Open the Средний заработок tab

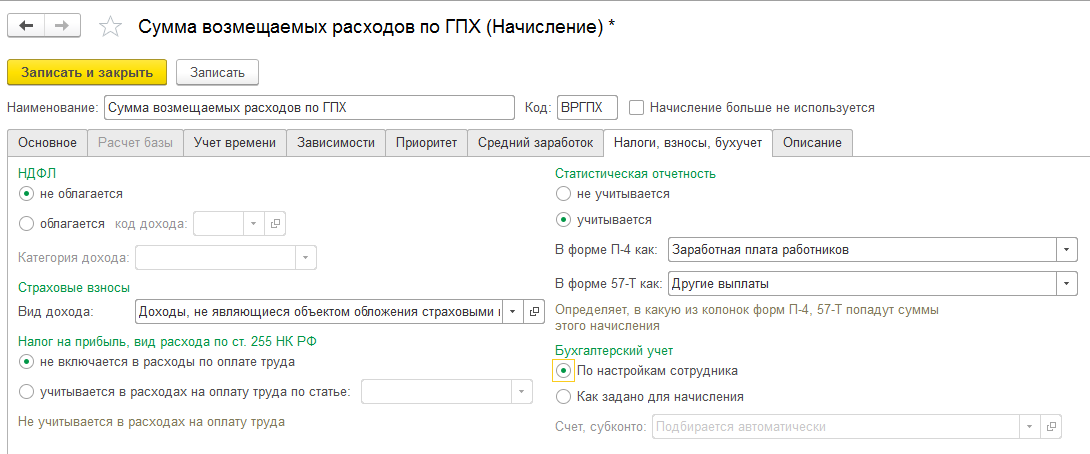click(x=535, y=143)
